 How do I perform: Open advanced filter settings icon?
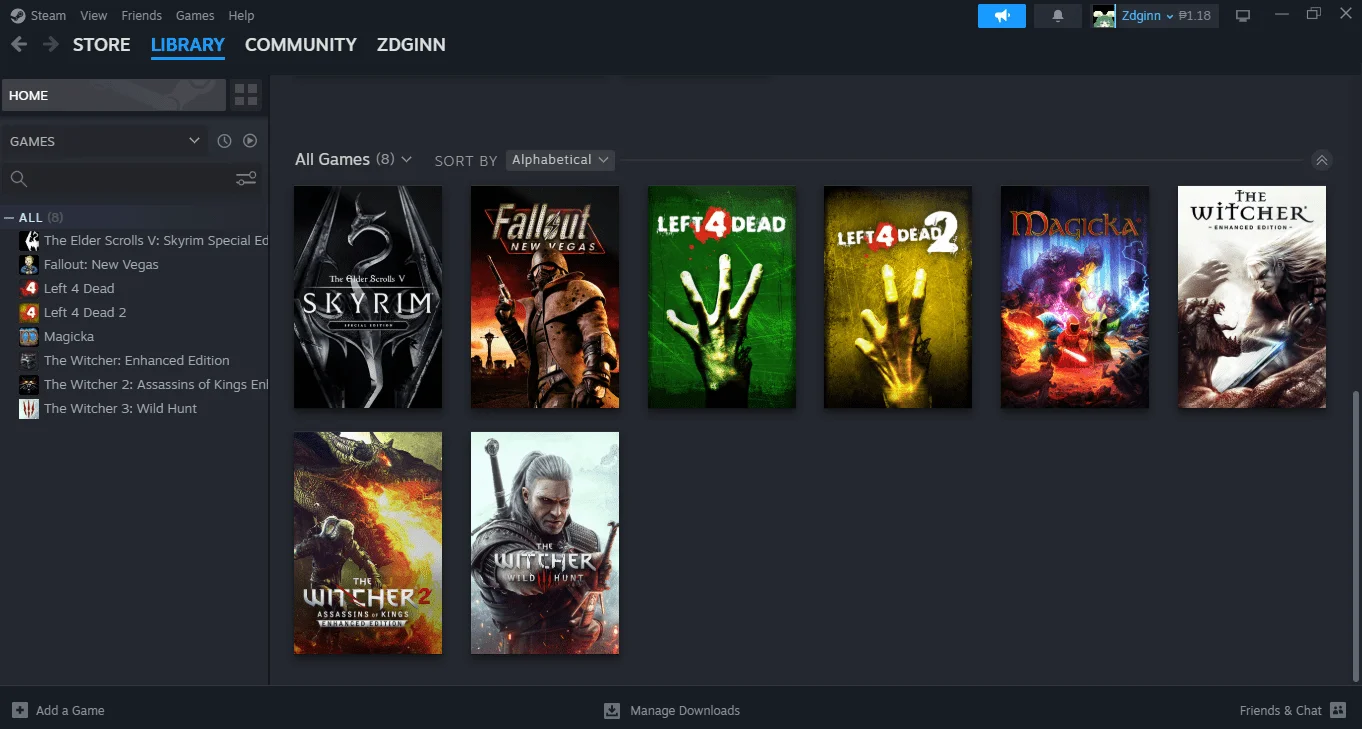[x=246, y=179]
